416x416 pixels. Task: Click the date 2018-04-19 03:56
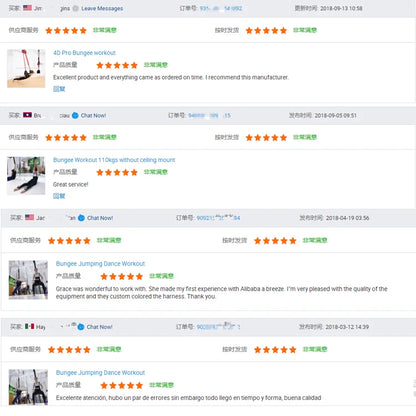[347, 218]
